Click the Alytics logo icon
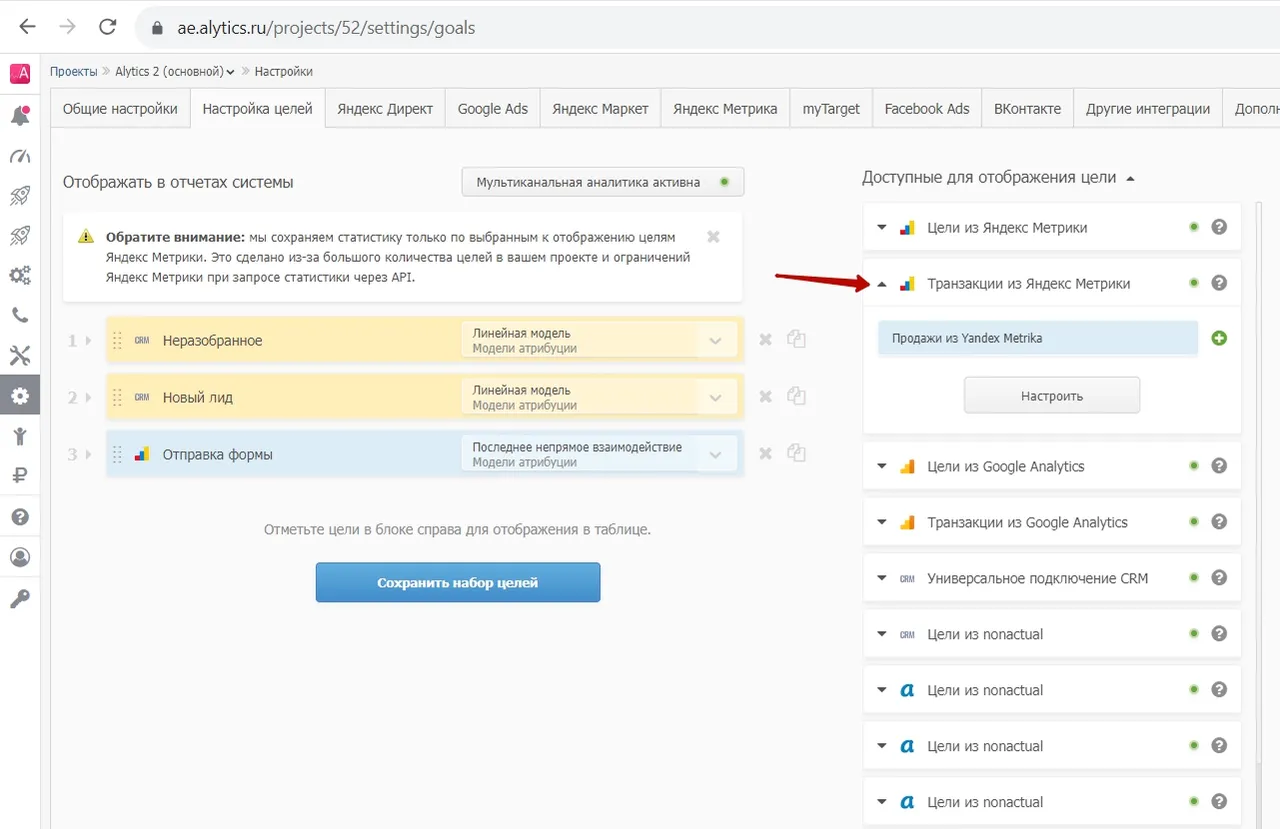The height and width of the screenshot is (829, 1280). pos(20,74)
